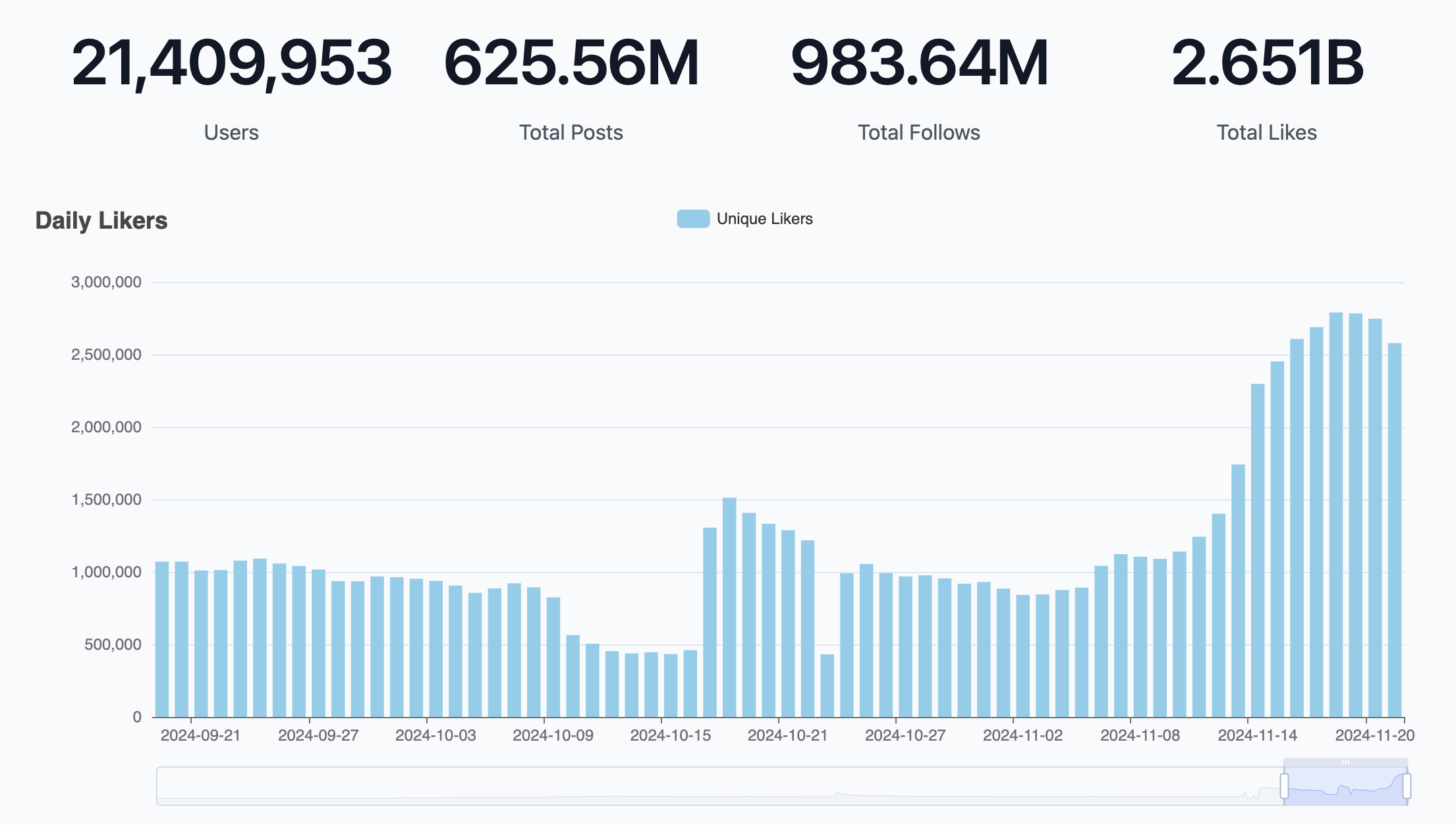The width and height of the screenshot is (1456, 825).
Task: Select the 2.651B total likes figure
Action: (x=1267, y=63)
